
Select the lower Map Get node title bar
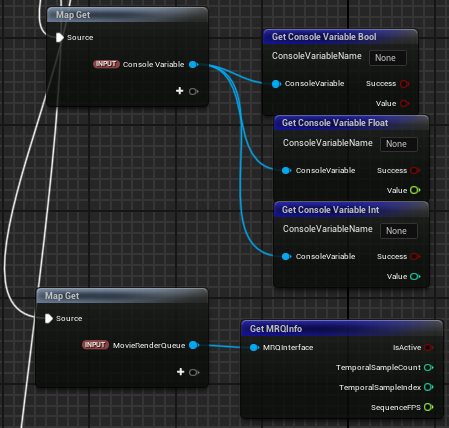(x=122, y=296)
